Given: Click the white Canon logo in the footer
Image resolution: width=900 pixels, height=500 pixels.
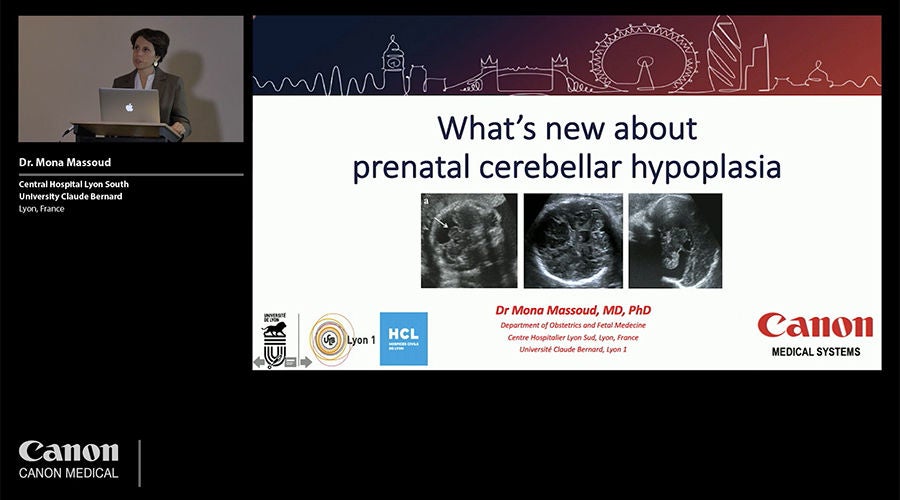Looking at the screenshot, I should (x=68, y=451).
